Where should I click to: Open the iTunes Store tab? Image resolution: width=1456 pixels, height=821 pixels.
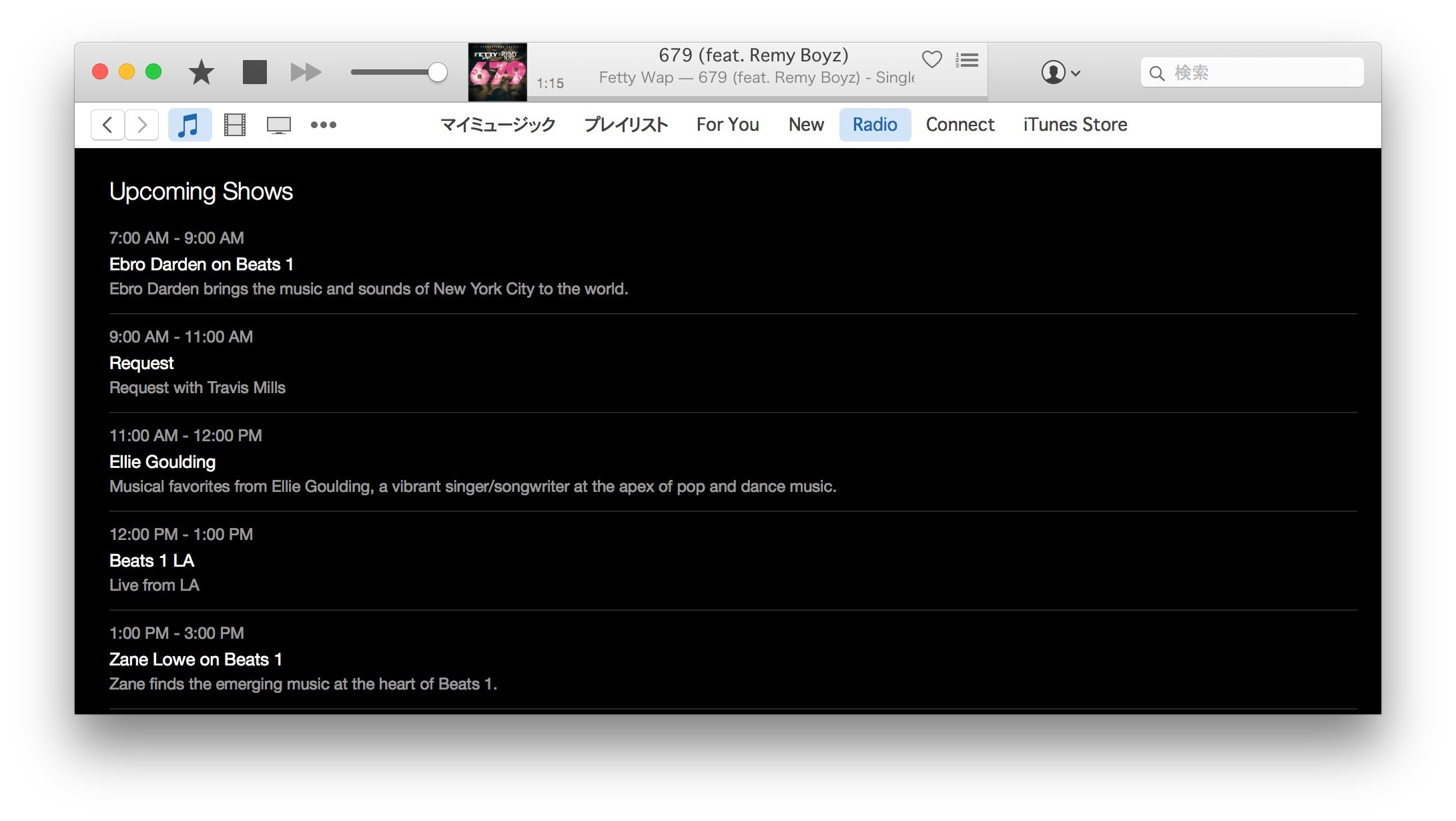pyautogui.click(x=1074, y=125)
